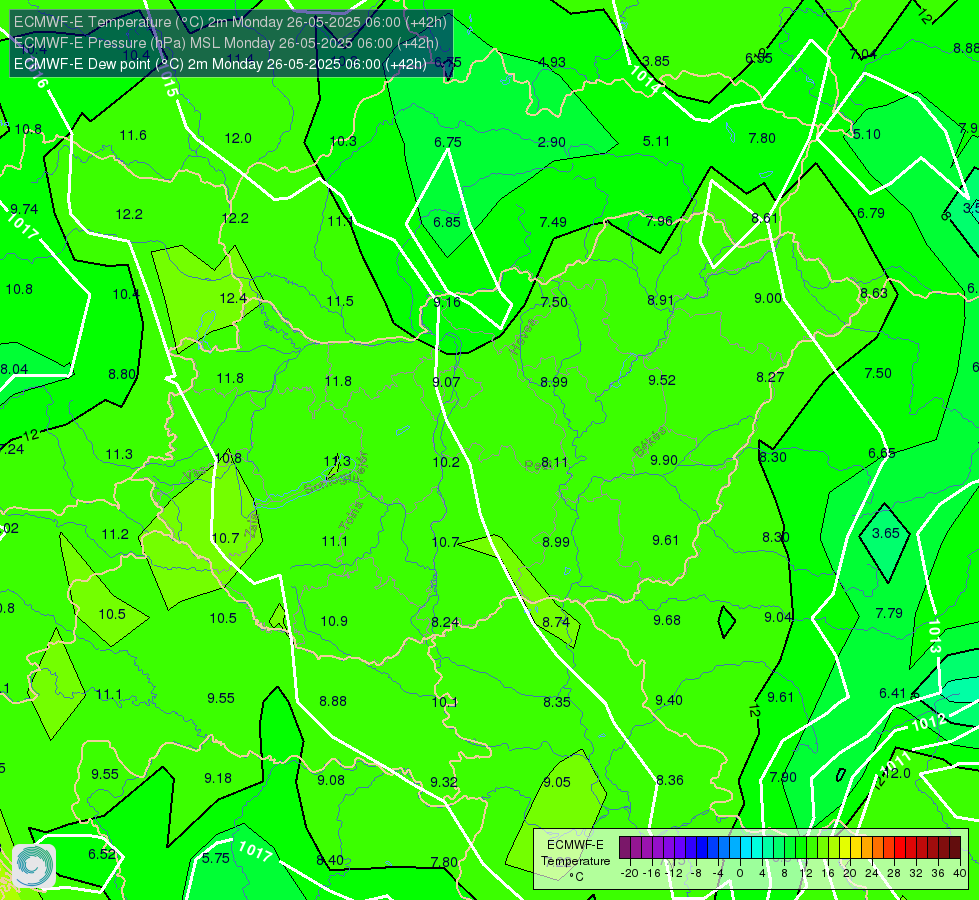Viewport: 979px width, 900px height.
Task: Click the 9.68 temperature value
Action: coord(667,620)
